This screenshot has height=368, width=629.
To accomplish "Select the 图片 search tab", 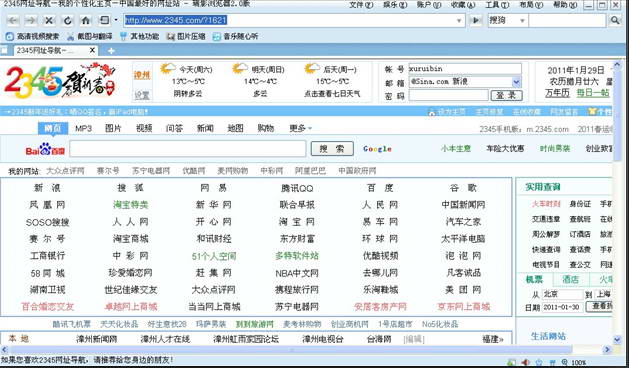I will (113, 128).
